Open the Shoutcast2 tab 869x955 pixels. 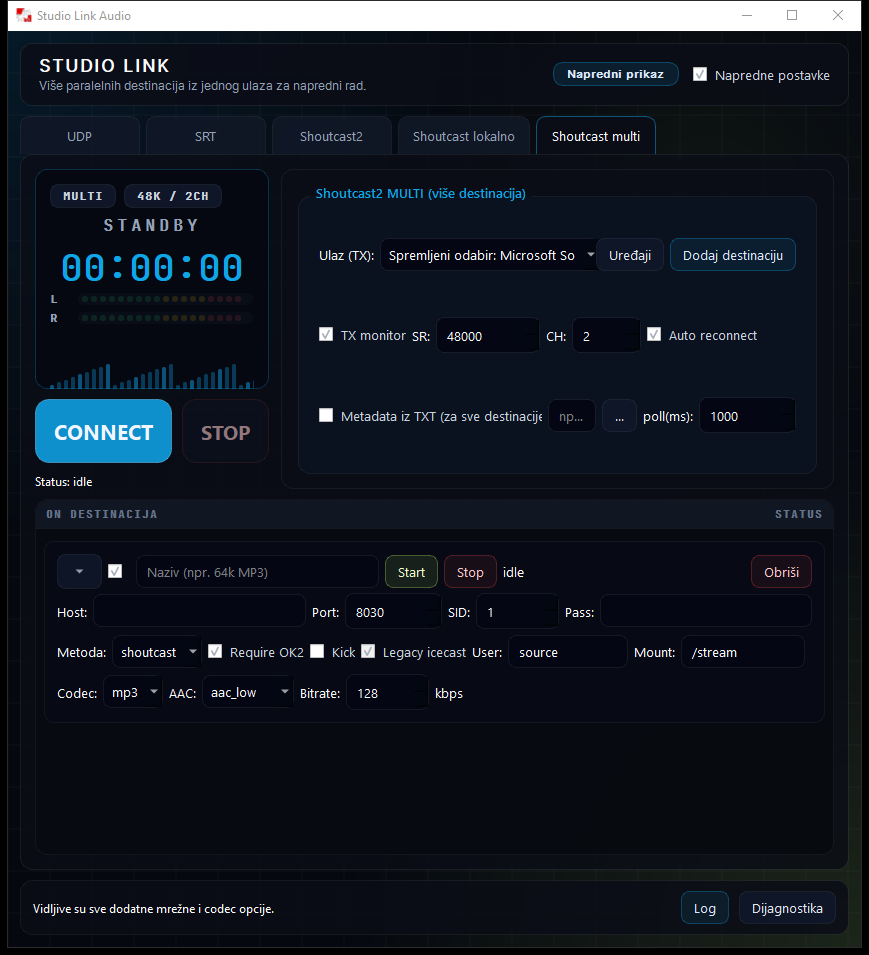click(331, 136)
